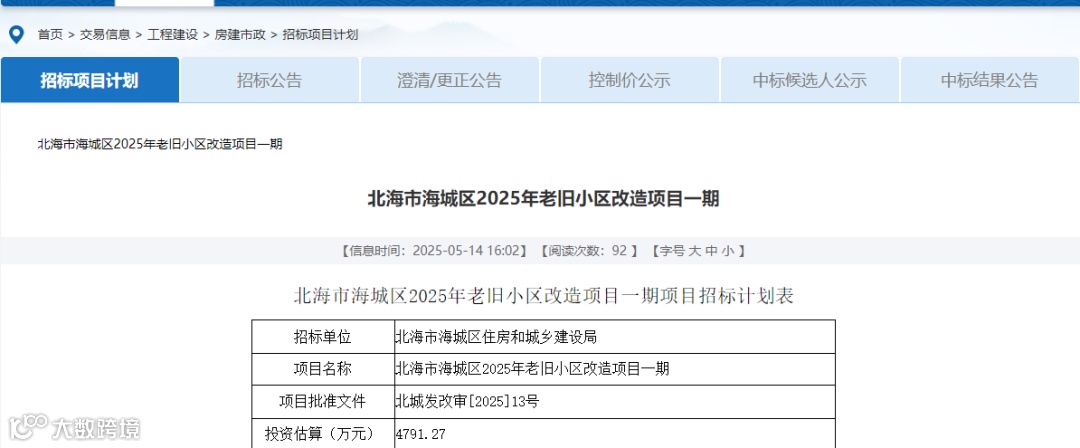Open 工程建设 breadcrumb link
This screenshot has width=1080, height=448.
click(172, 34)
